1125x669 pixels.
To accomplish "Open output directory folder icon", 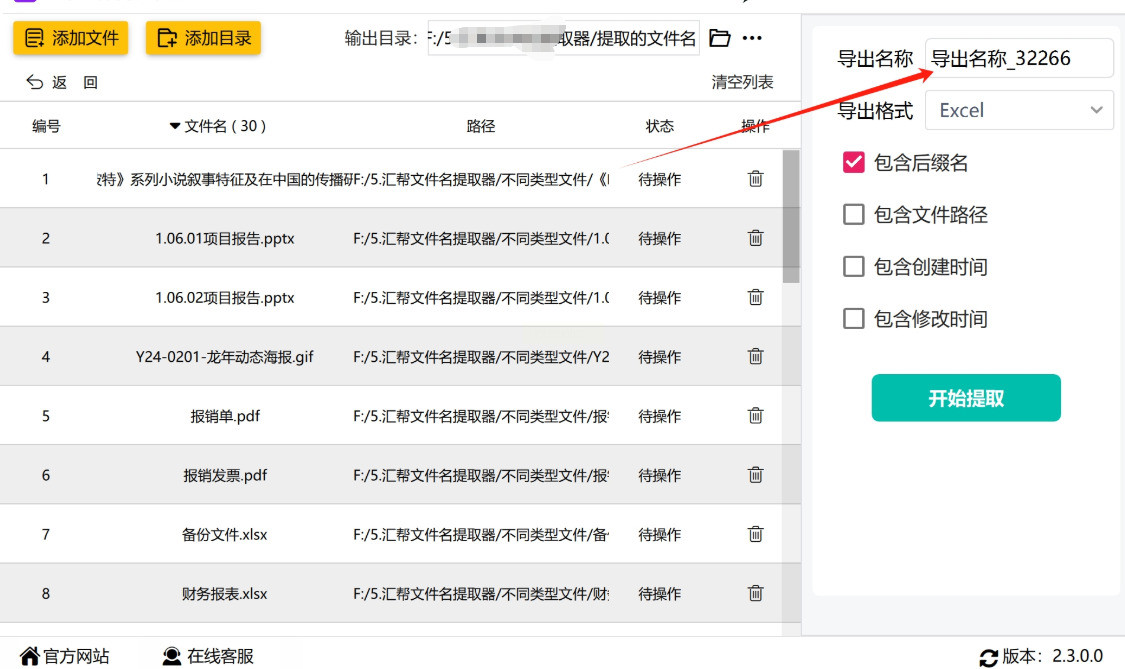I will [x=719, y=39].
